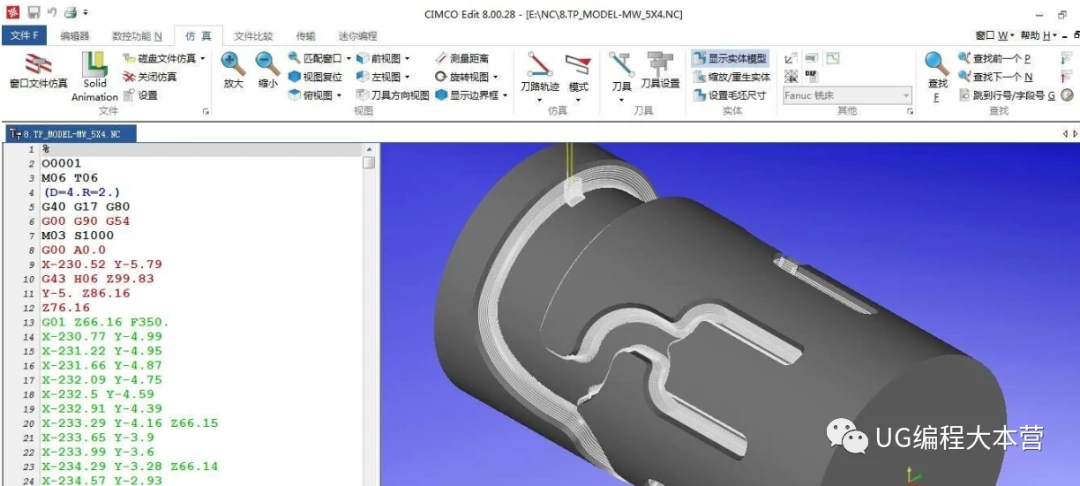Click code line "M03 S1000"
The height and width of the screenshot is (486, 1080).
tap(78, 235)
